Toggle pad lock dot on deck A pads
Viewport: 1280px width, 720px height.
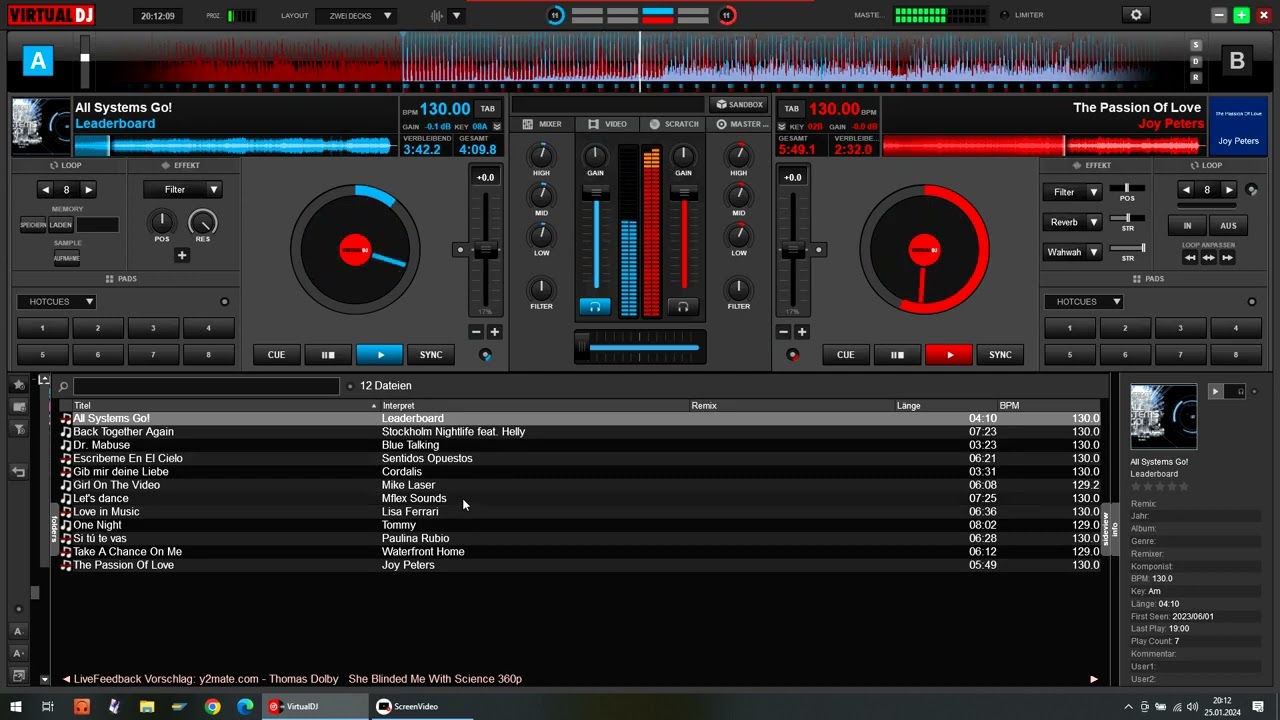click(224, 302)
